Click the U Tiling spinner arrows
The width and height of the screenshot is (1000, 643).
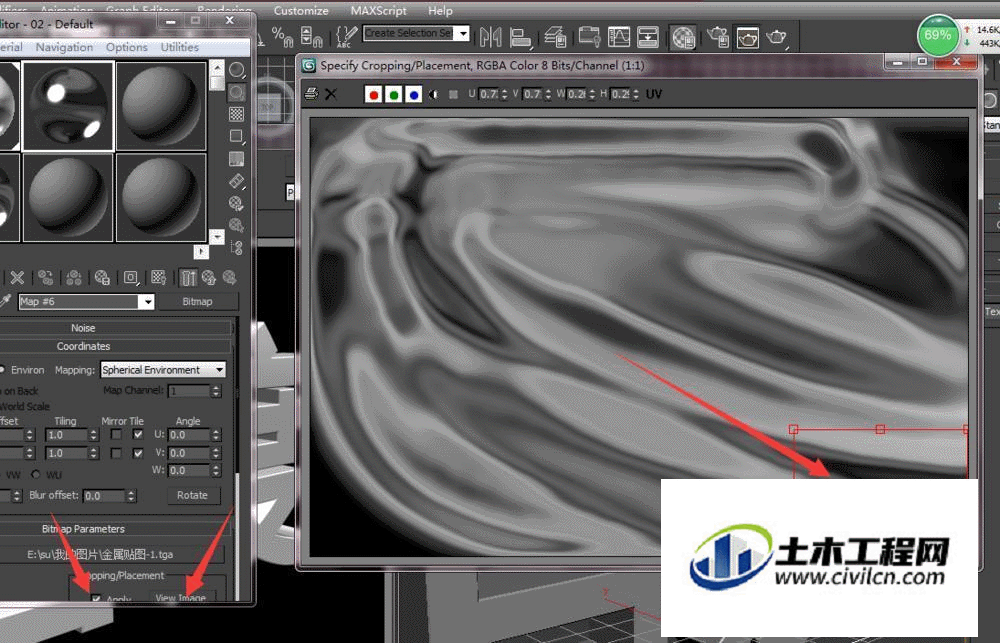[94, 434]
